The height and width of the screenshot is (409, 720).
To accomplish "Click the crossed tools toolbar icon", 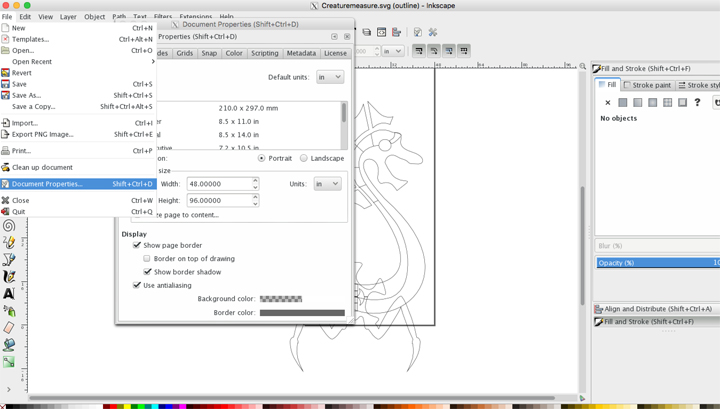I will click(x=433, y=32).
